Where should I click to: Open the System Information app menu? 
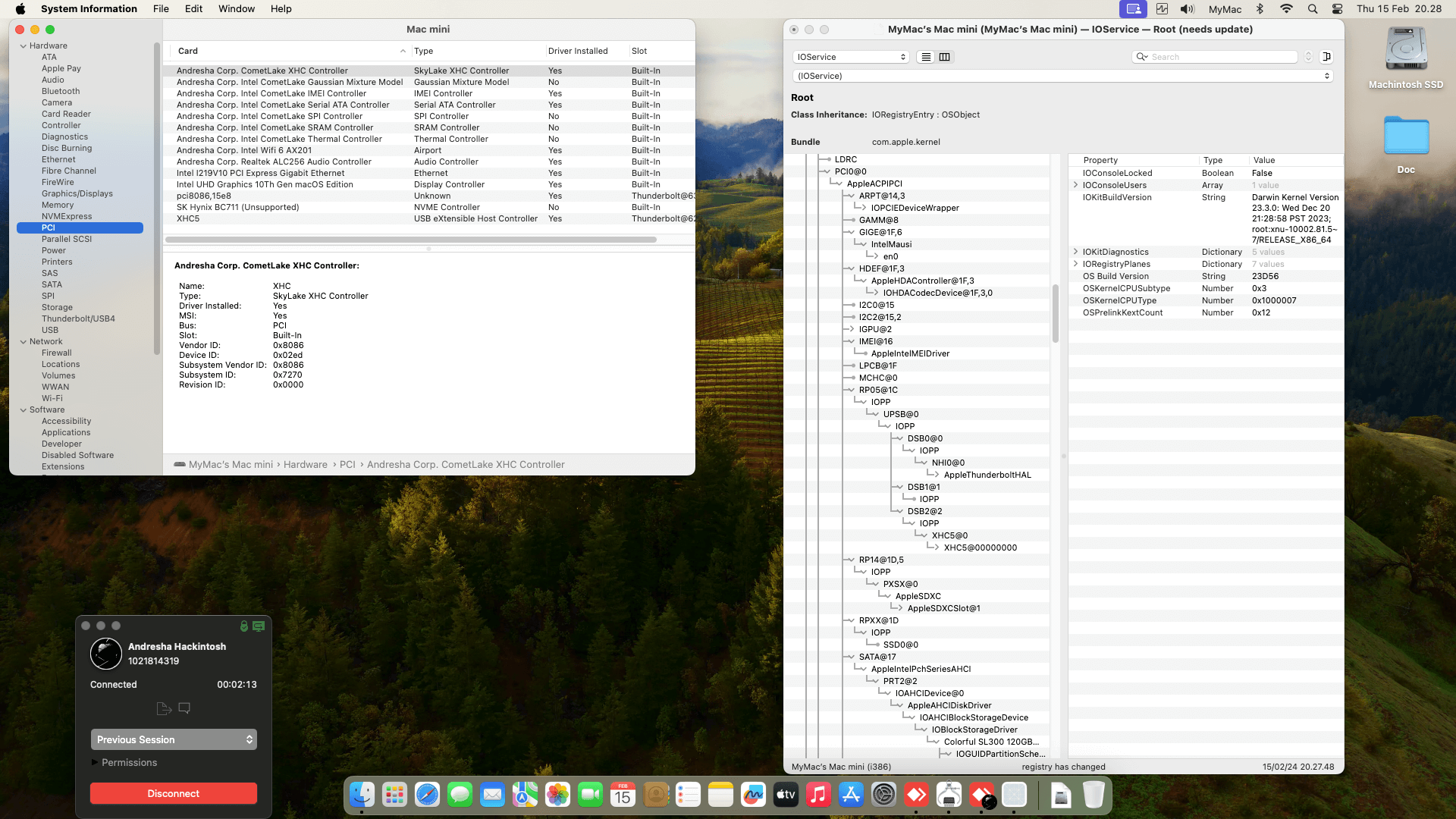89,9
